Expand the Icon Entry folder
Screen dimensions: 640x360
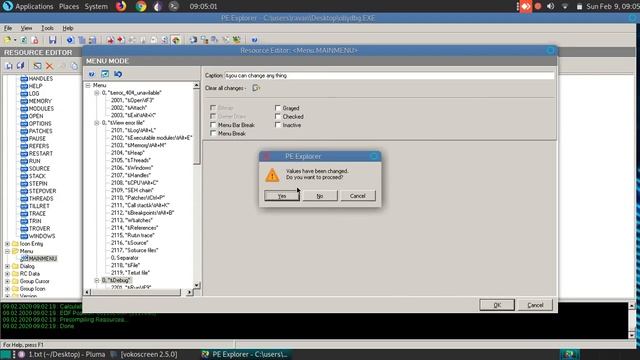coord(7,244)
